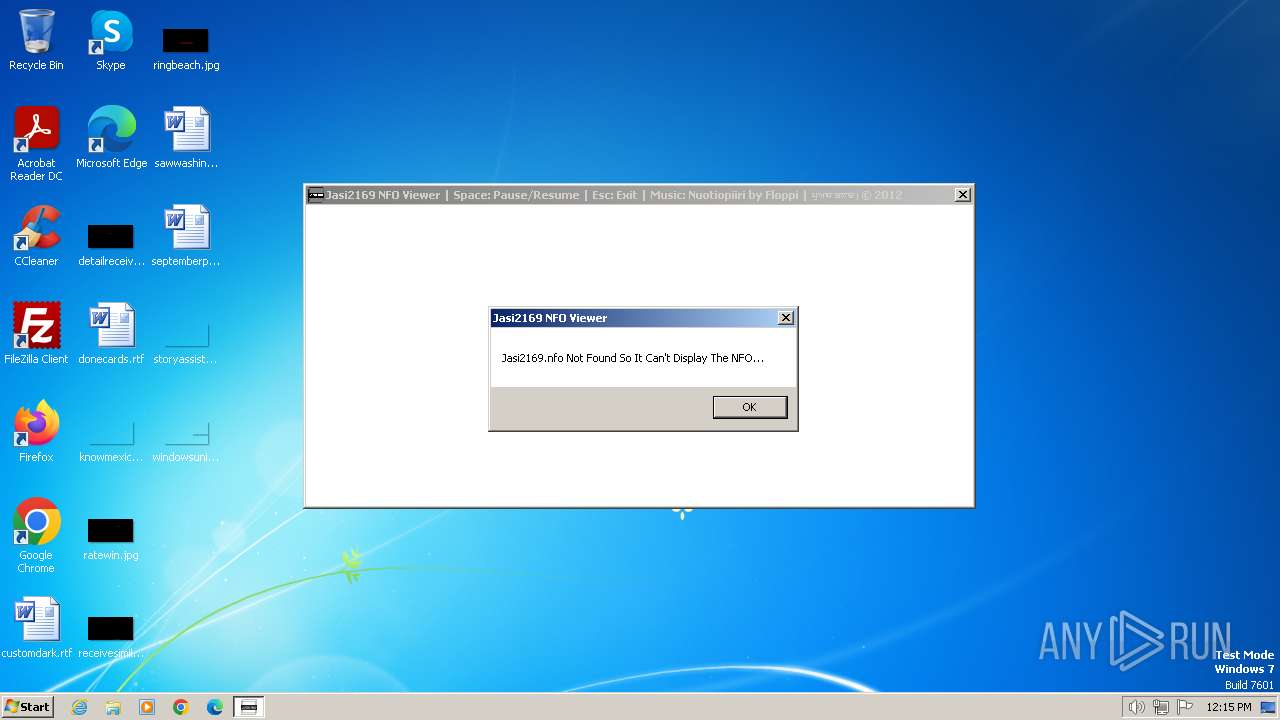Select the CCleaner desktop shortcut

pyautogui.click(x=36, y=236)
